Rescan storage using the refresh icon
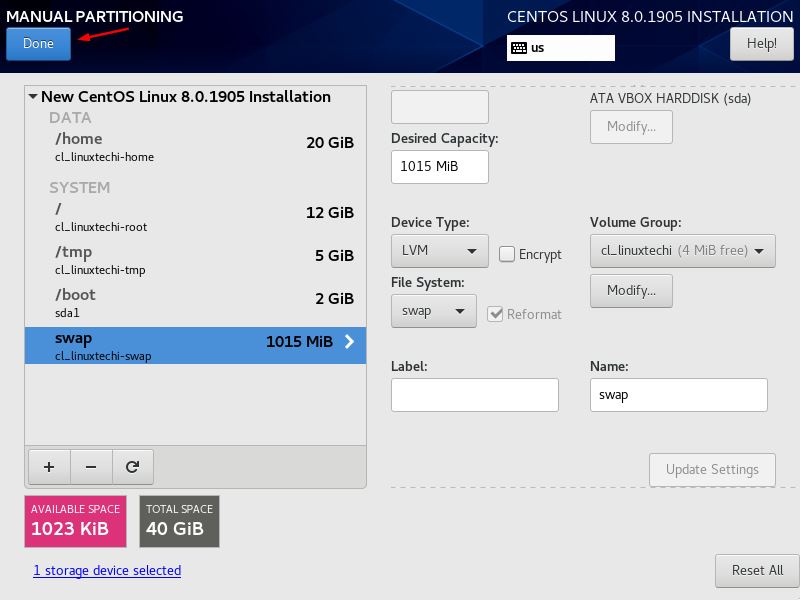The width and height of the screenshot is (800, 600). click(x=132, y=466)
